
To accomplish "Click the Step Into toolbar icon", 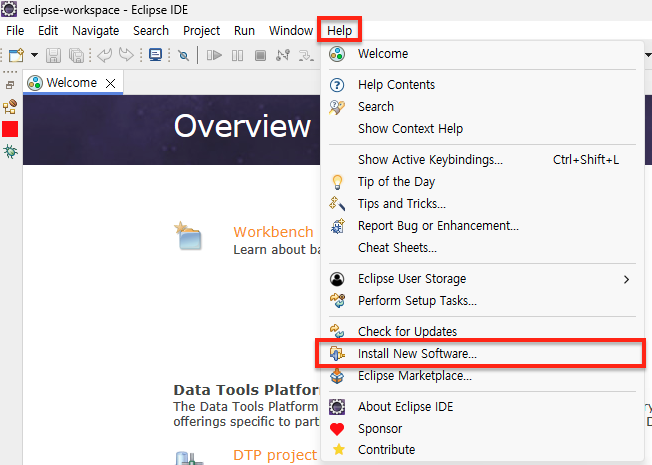I will 306,55.
